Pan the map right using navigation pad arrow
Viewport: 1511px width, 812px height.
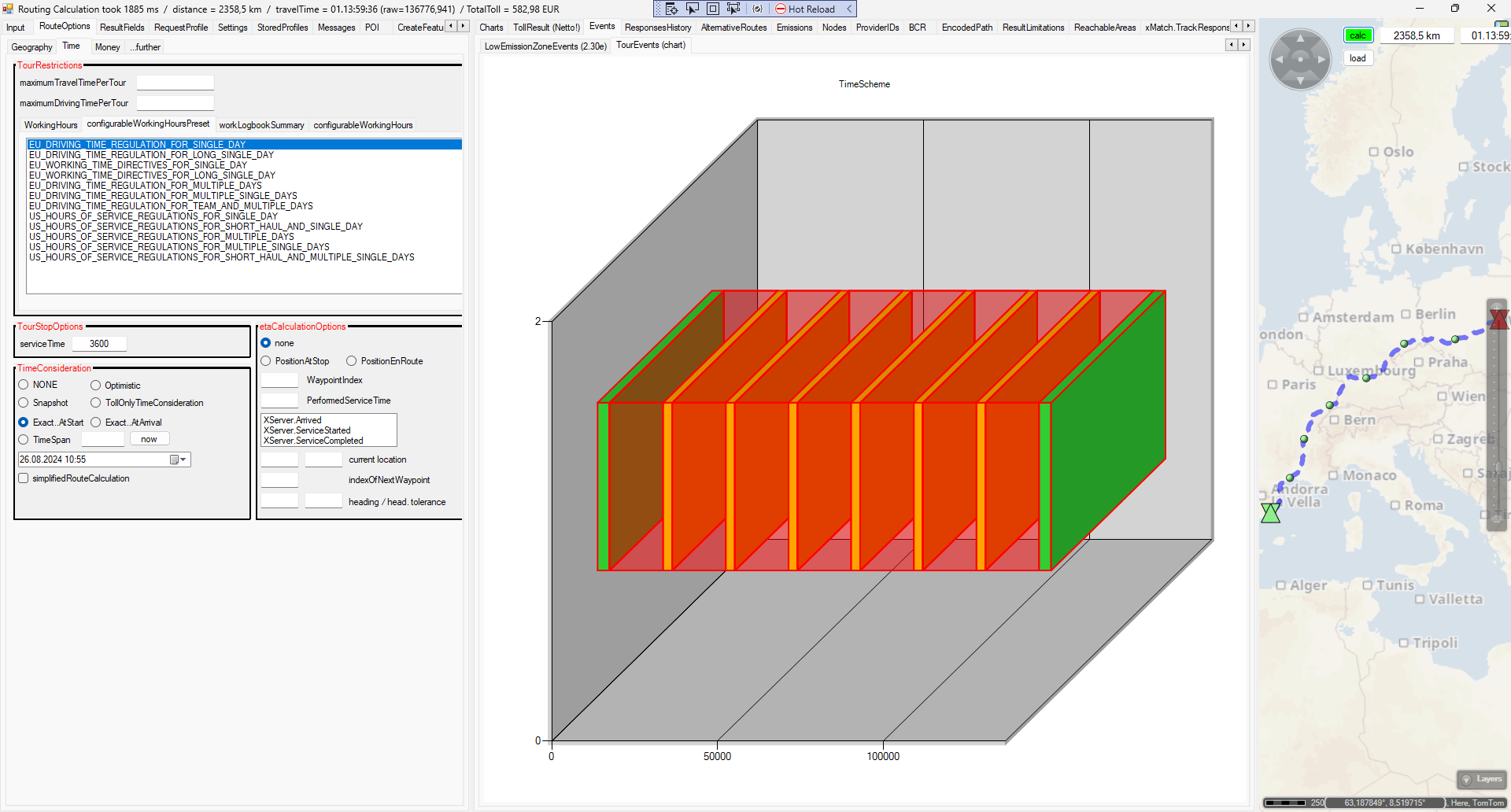(x=1321, y=59)
